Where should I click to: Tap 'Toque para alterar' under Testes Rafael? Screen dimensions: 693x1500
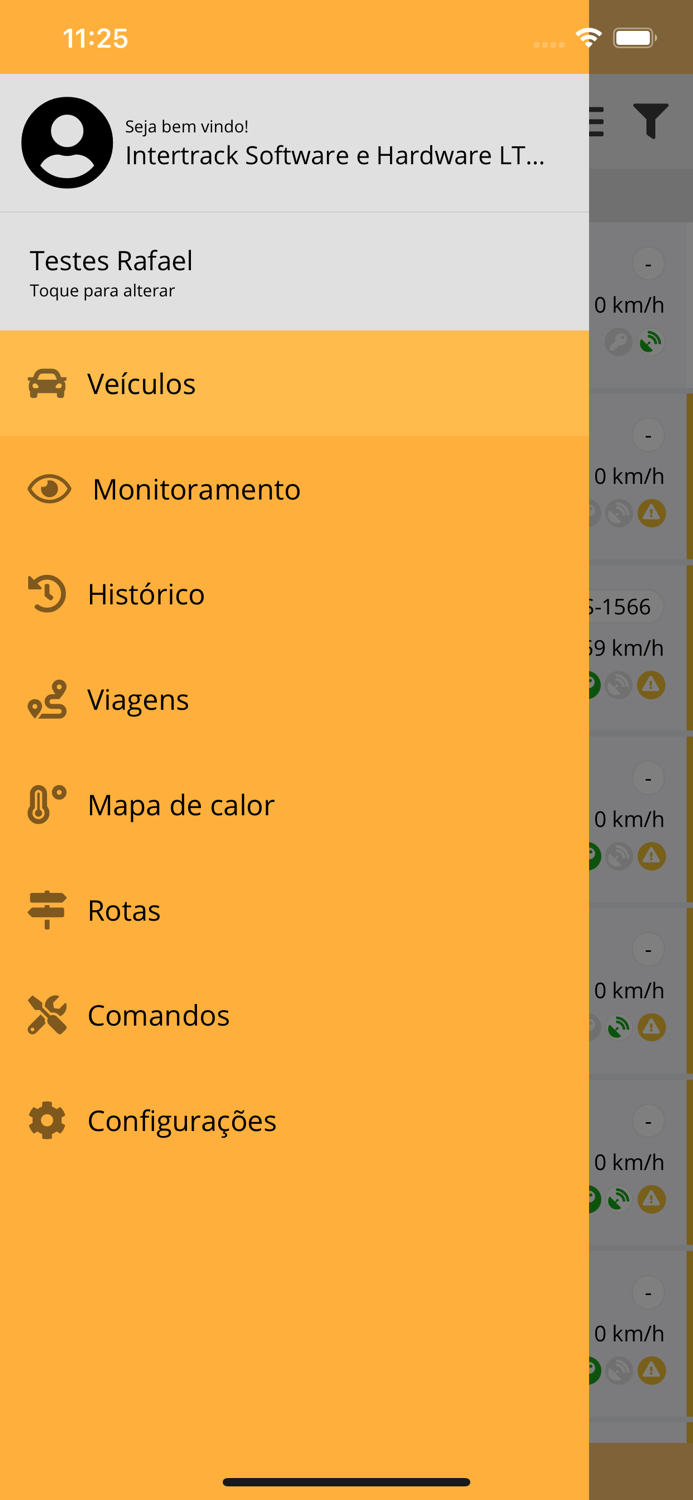pos(103,291)
